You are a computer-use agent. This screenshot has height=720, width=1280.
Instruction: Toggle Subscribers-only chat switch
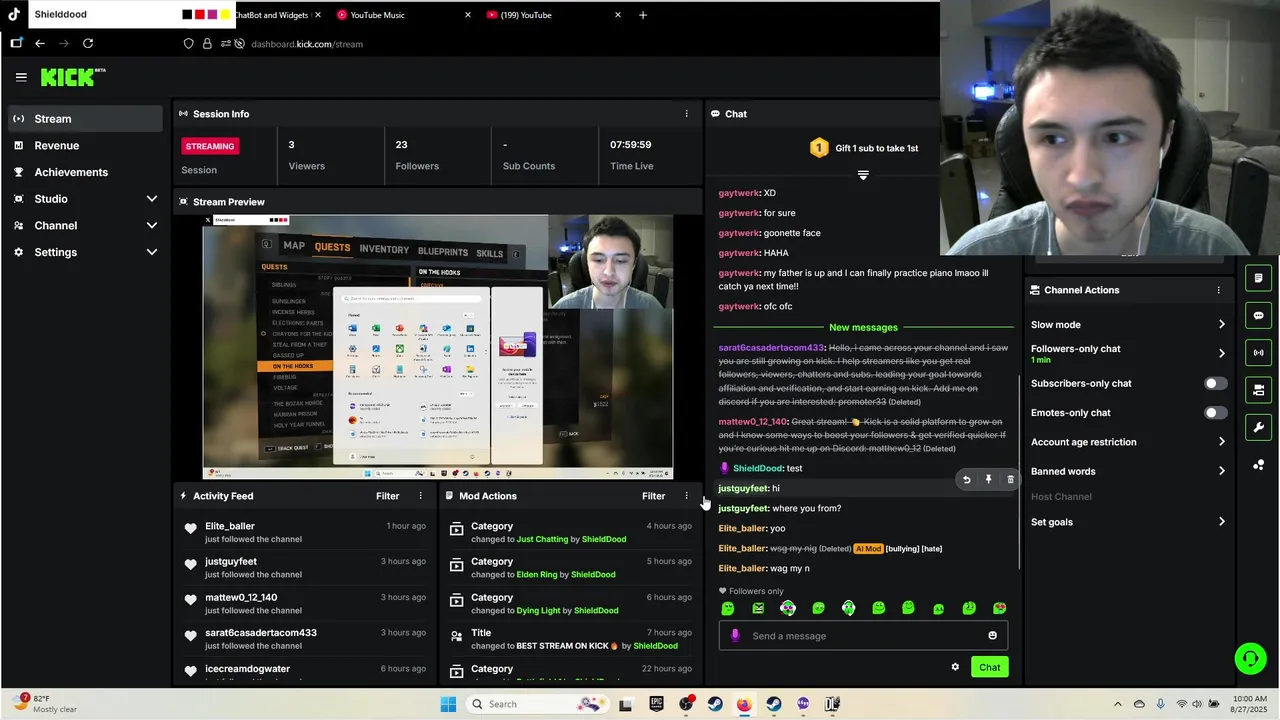pos(1215,384)
